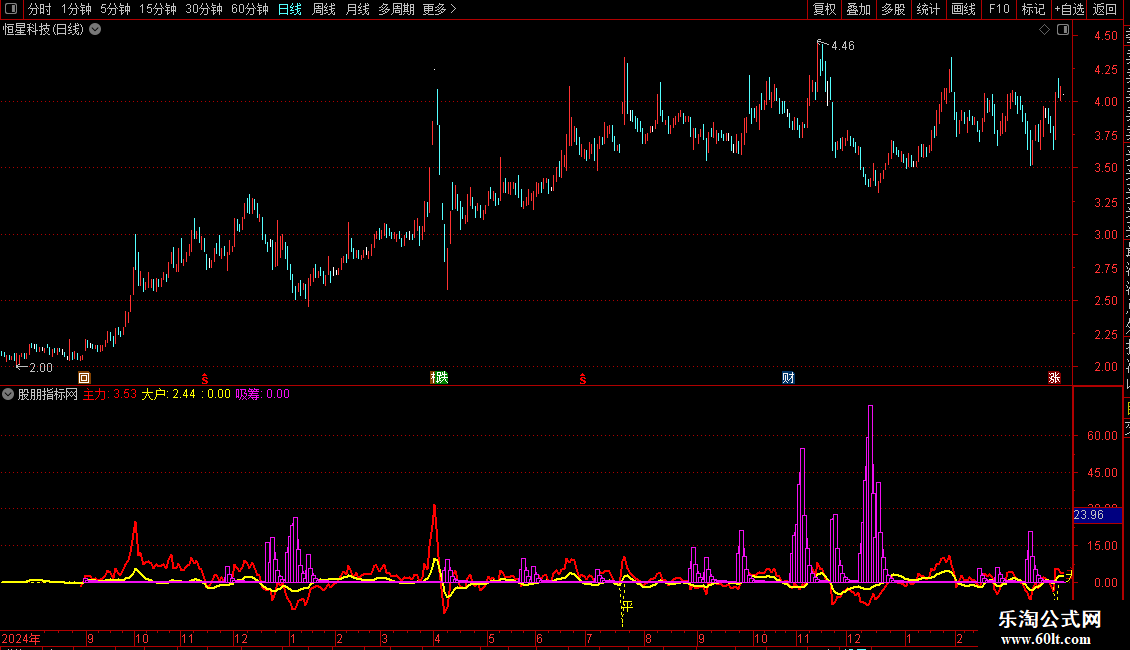1130x650 pixels.
Task: Click the first red S marker near October
Action: tap(205, 378)
